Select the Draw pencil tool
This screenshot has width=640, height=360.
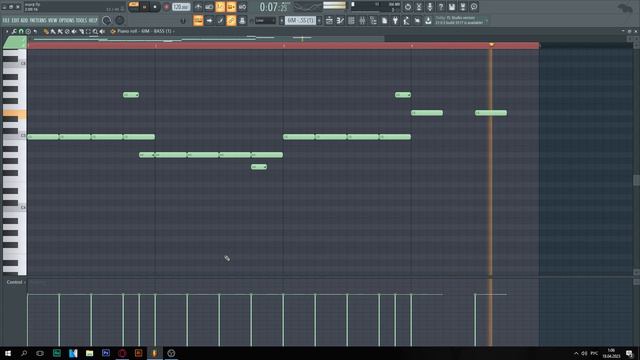(46, 31)
